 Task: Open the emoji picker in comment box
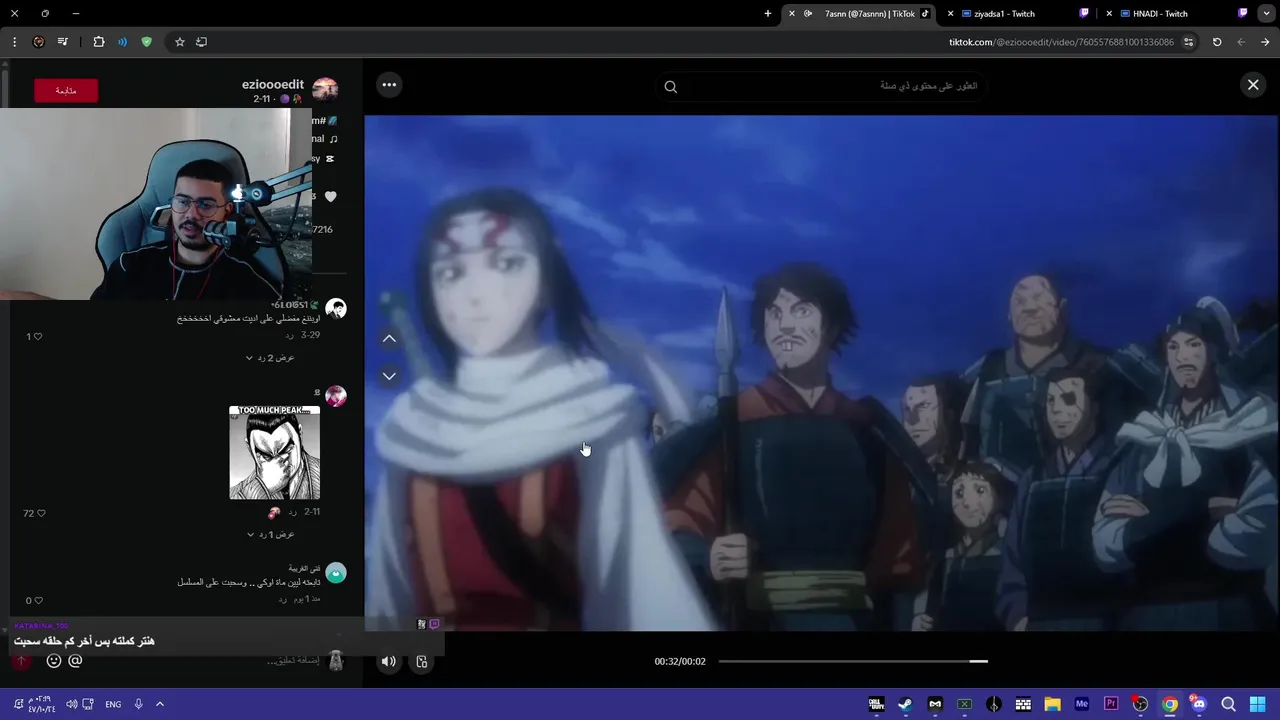[54, 660]
